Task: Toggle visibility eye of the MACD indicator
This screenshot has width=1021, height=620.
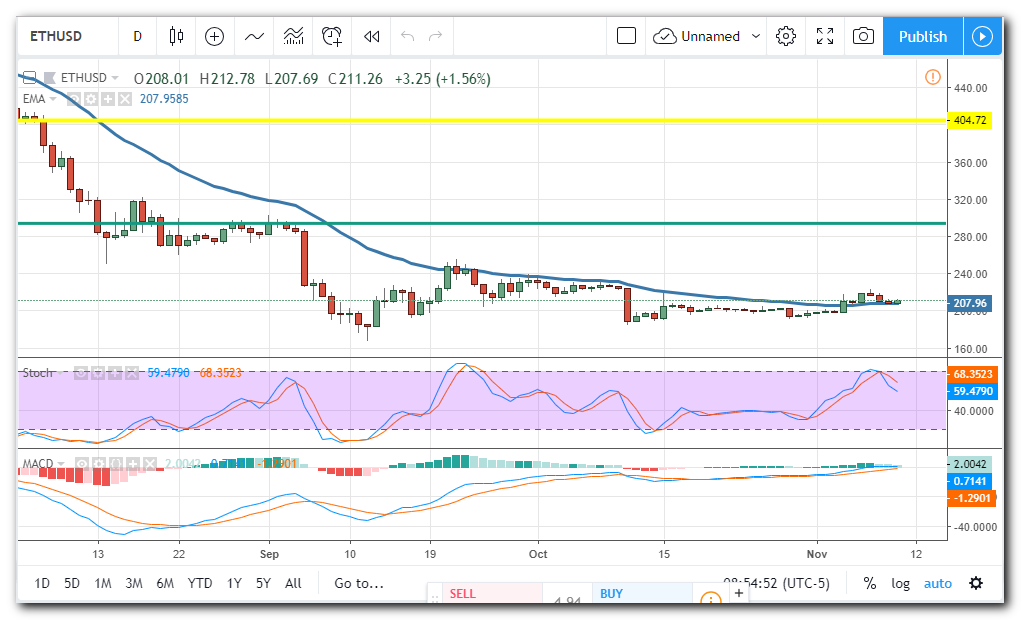Action: point(81,464)
